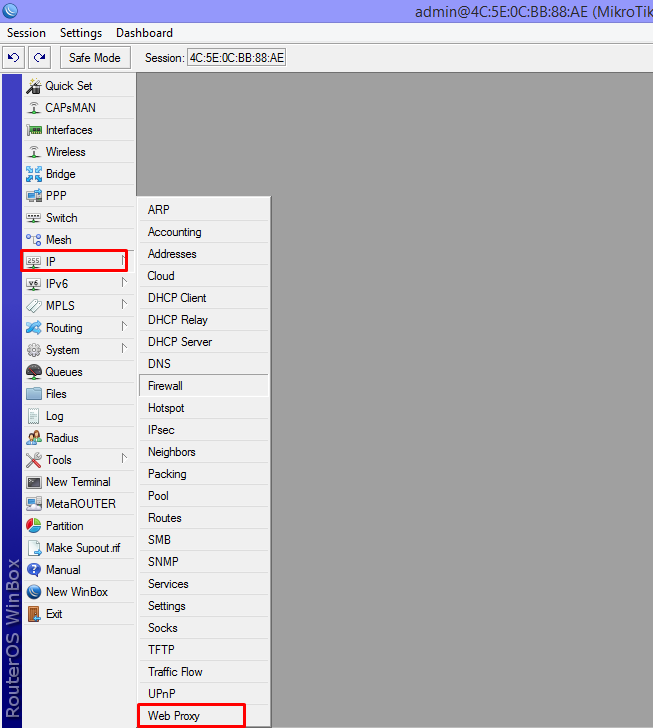Viewport: 653px width, 728px height.
Task: Open Traffic Flow entry
Action: pyautogui.click(x=204, y=672)
